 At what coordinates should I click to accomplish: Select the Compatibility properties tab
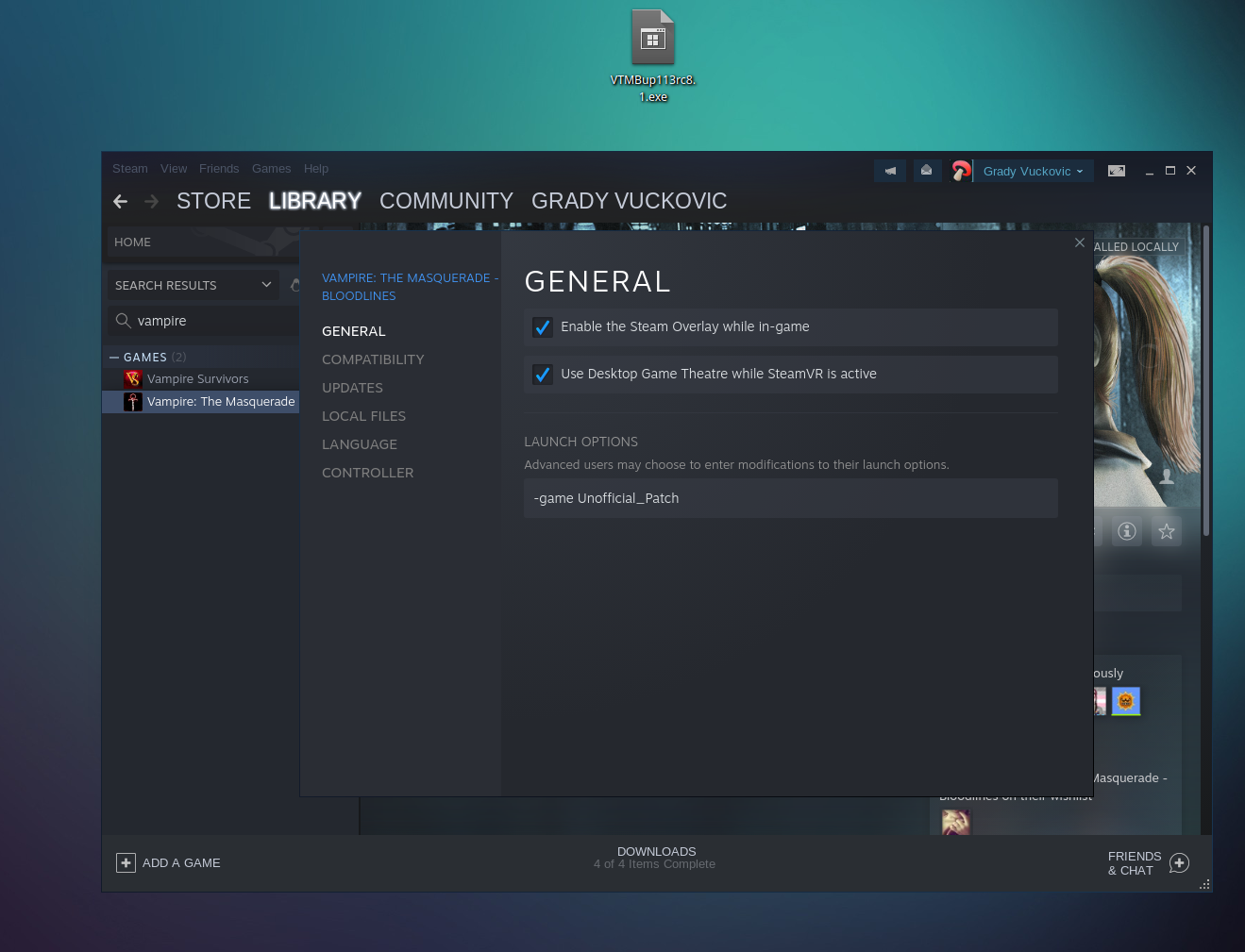pyautogui.click(x=373, y=359)
